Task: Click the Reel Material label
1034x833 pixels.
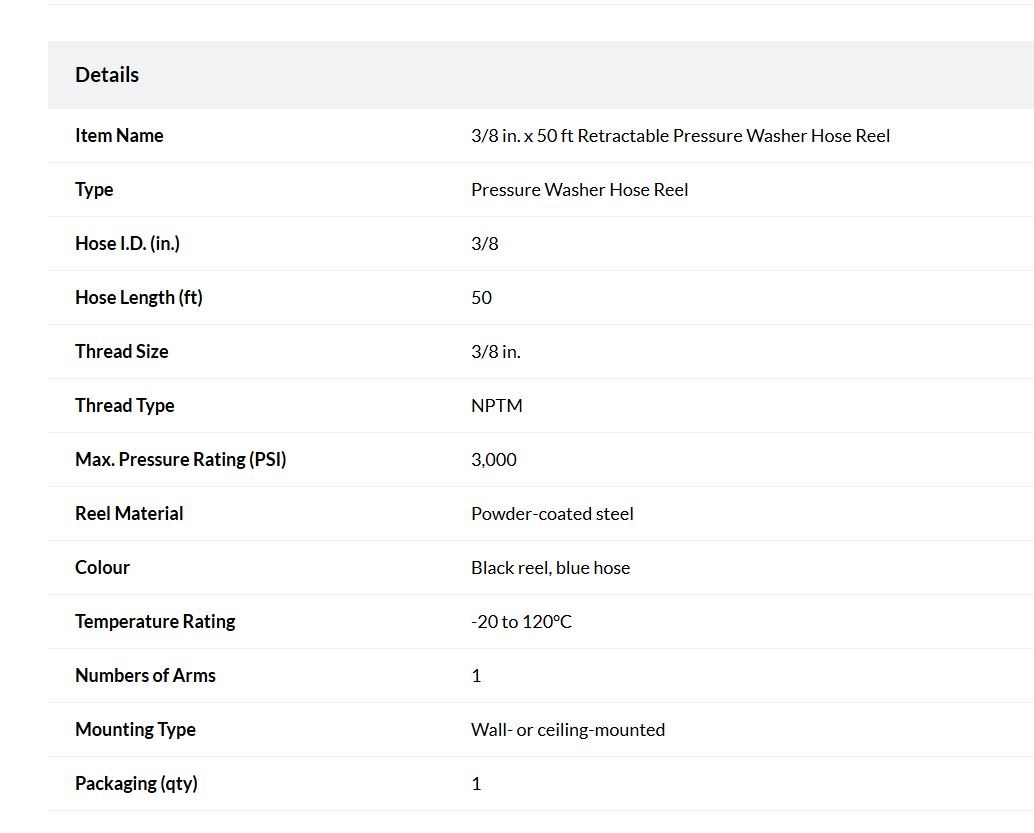Action: (x=129, y=514)
